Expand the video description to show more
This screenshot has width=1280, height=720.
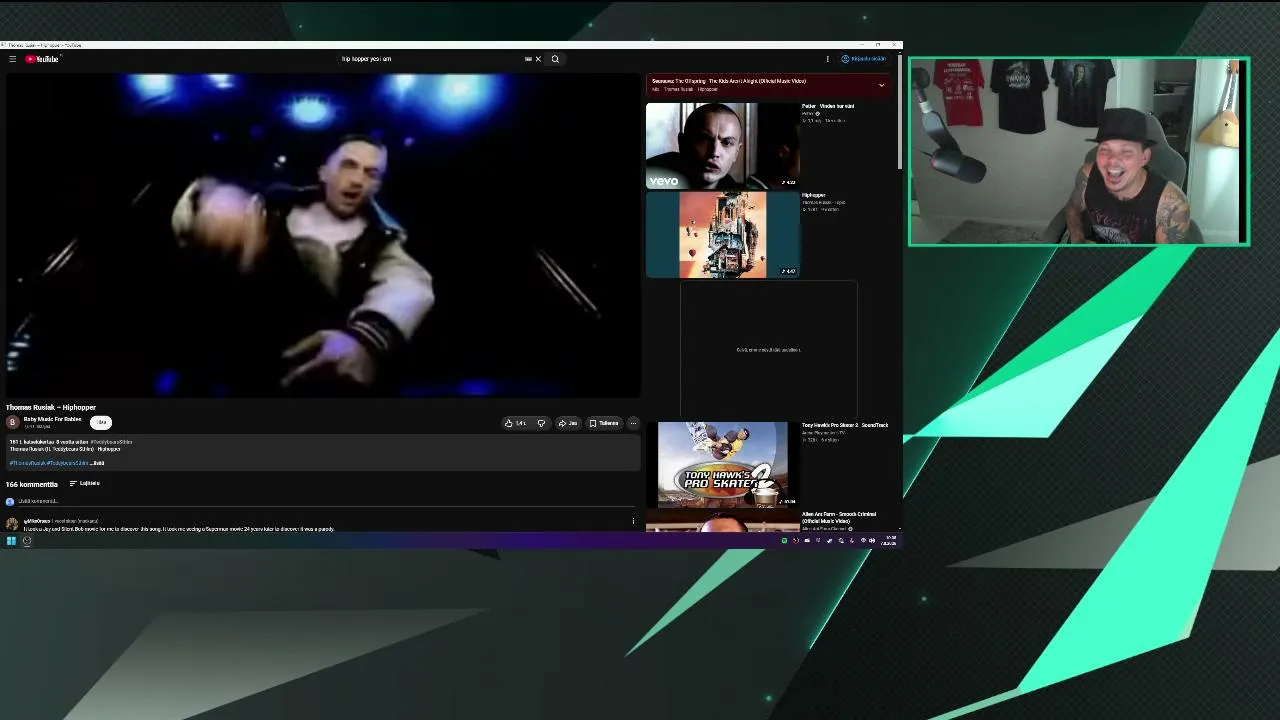click(x=98, y=463)
